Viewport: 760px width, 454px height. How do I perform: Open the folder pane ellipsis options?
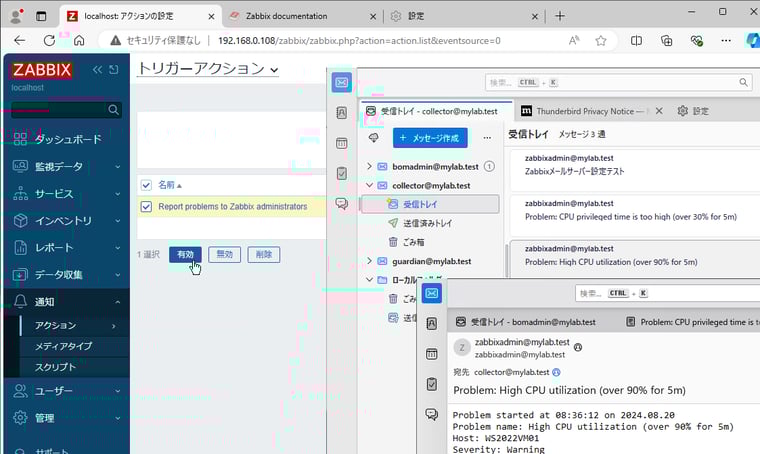pyautogui.click(x=487, y=138)
